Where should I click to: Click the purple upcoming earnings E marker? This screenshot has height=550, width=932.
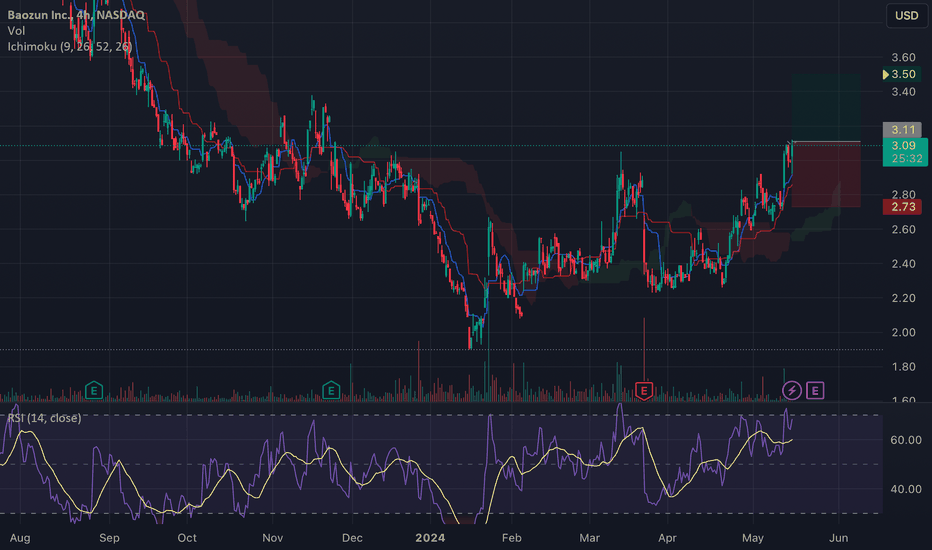click(815, 391)
